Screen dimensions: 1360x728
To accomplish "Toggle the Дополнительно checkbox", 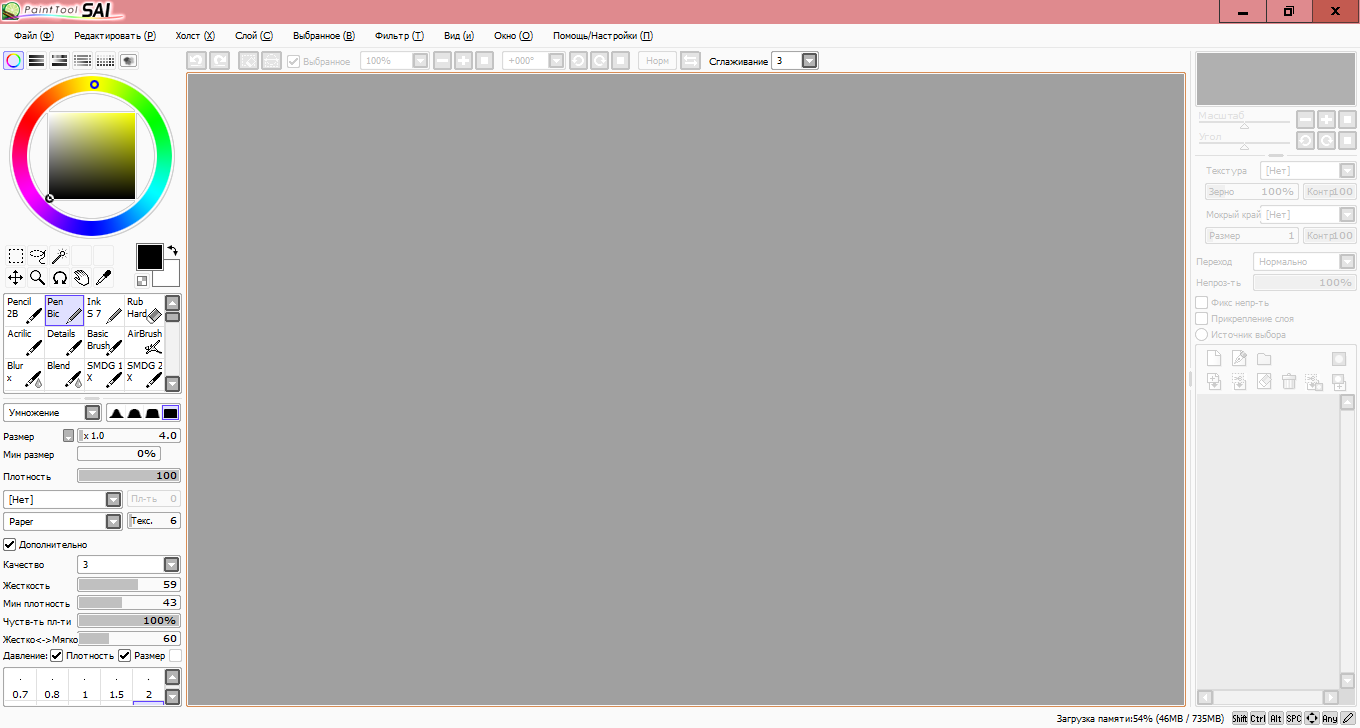I will pyautogui.click(x=10, y=545).
